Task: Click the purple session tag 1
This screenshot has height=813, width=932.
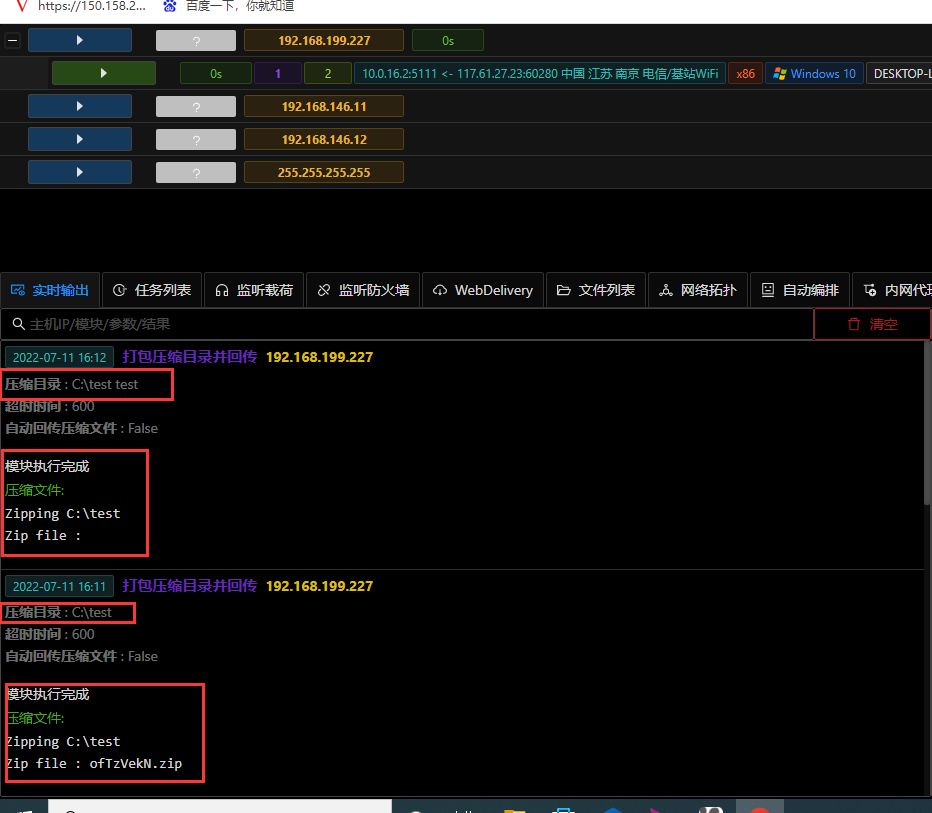Action: coord(278,74)
